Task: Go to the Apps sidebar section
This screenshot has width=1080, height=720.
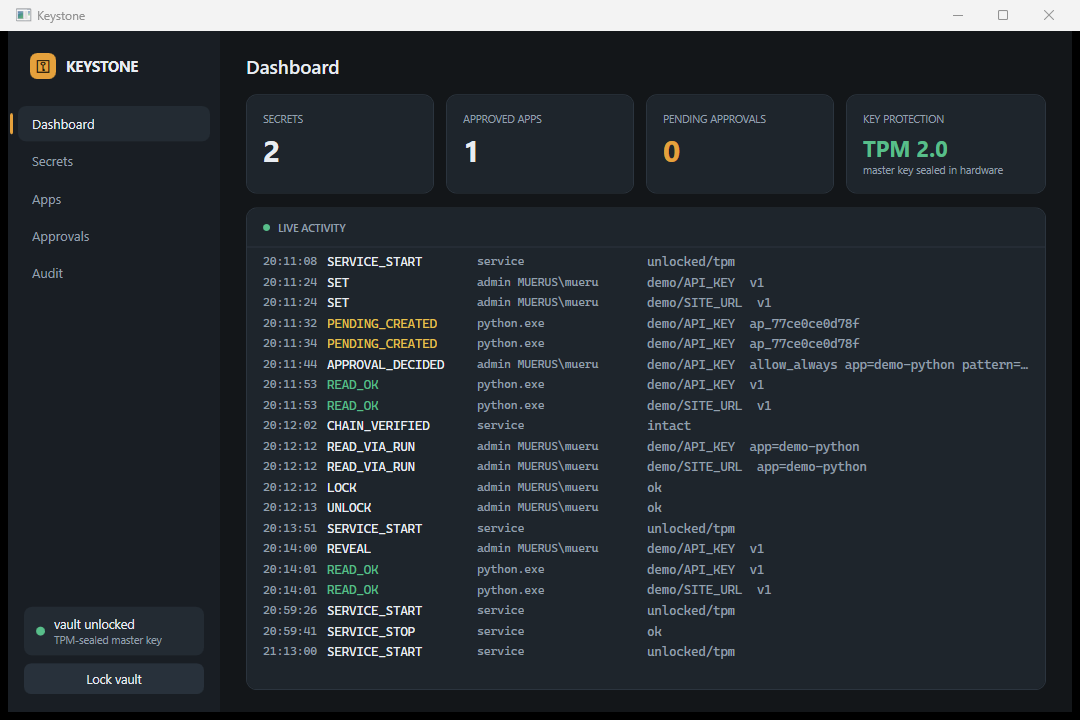Action: [114, 199]
